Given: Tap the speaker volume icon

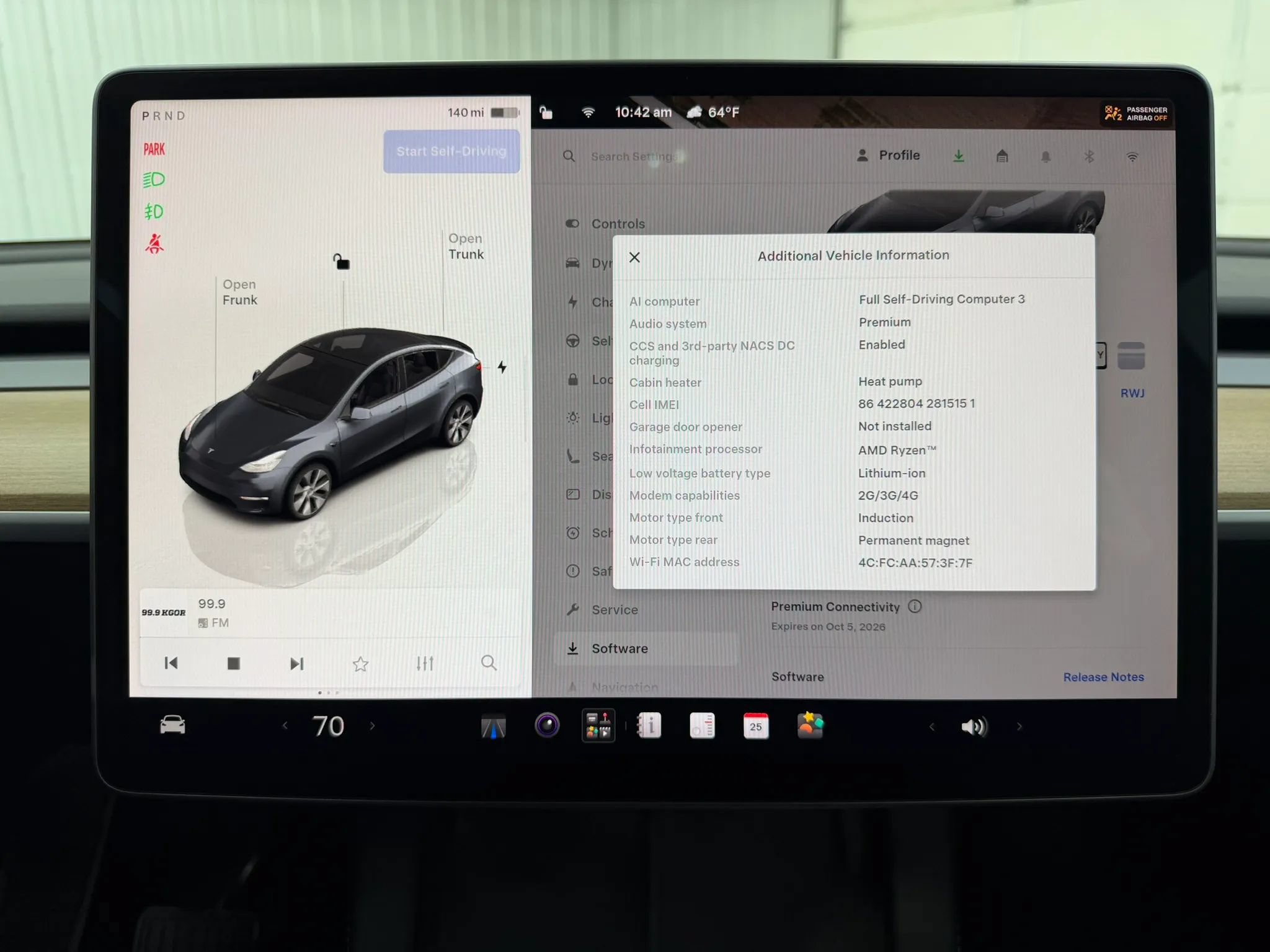Looking at the screenshot, I should [x=974, y=726].
